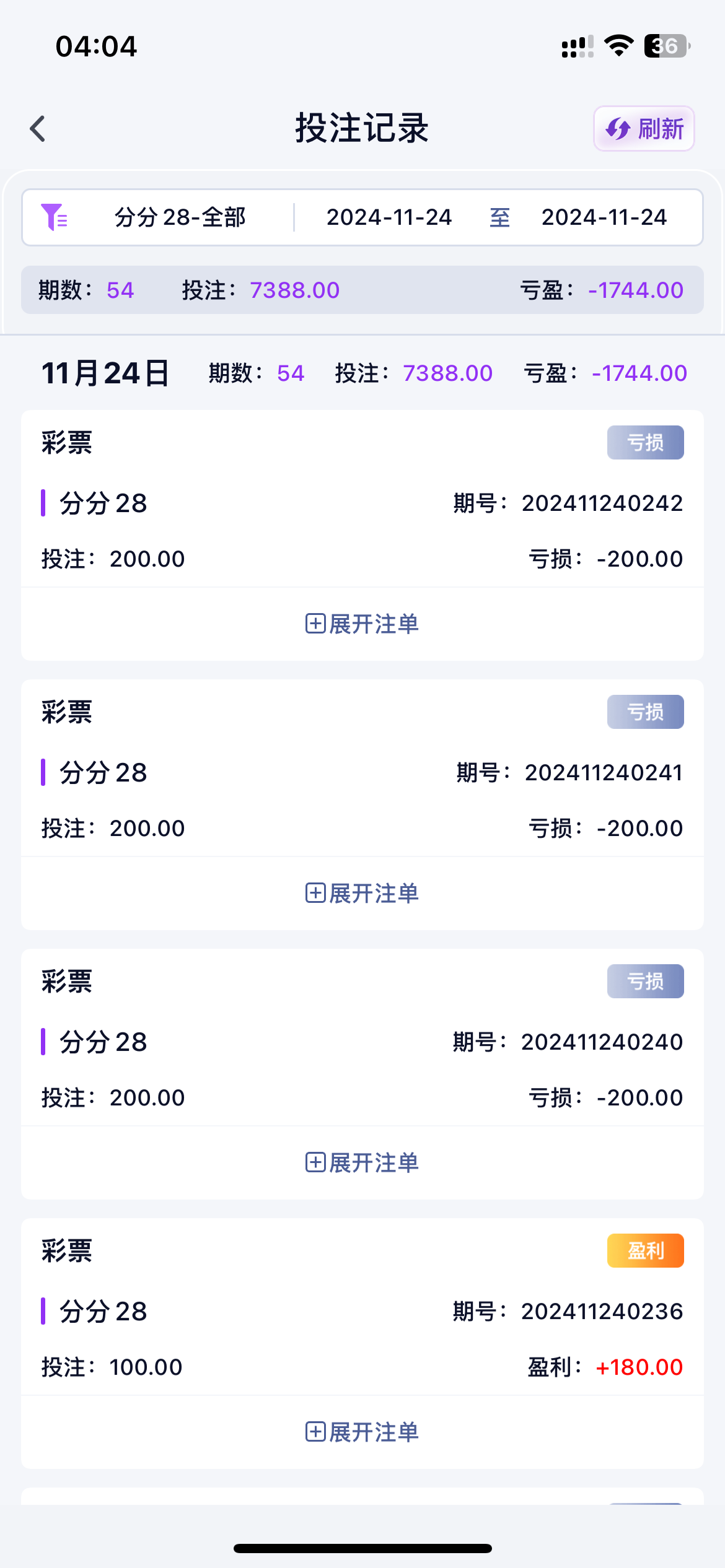
Task: Select the end date 2024-11-24 field
Action: coord(604,217)
